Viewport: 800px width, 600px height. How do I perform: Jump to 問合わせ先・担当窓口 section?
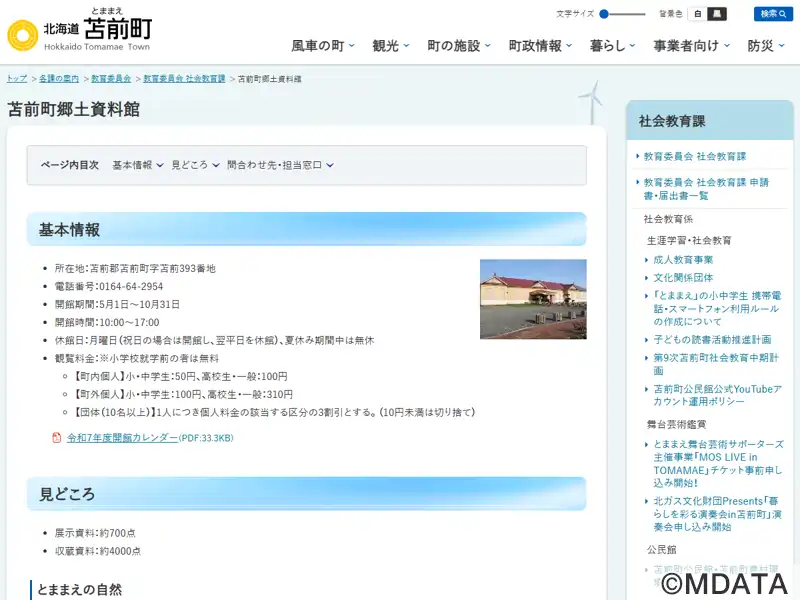(280, 165)
